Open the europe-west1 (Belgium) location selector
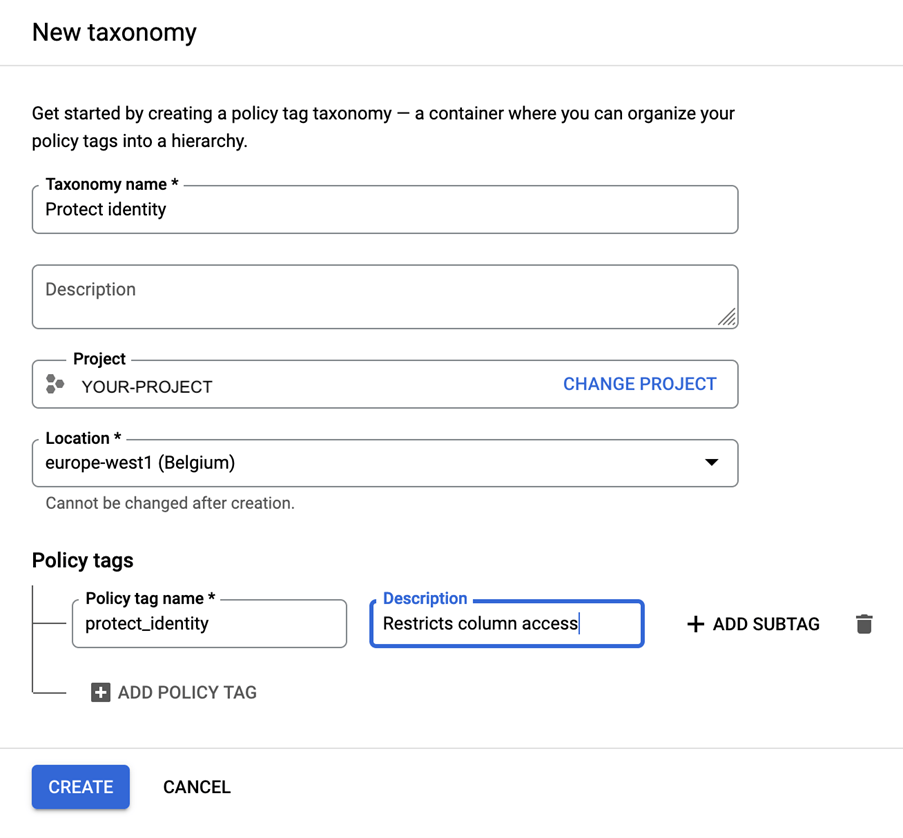The image size is (903, 838). point(370,463)
